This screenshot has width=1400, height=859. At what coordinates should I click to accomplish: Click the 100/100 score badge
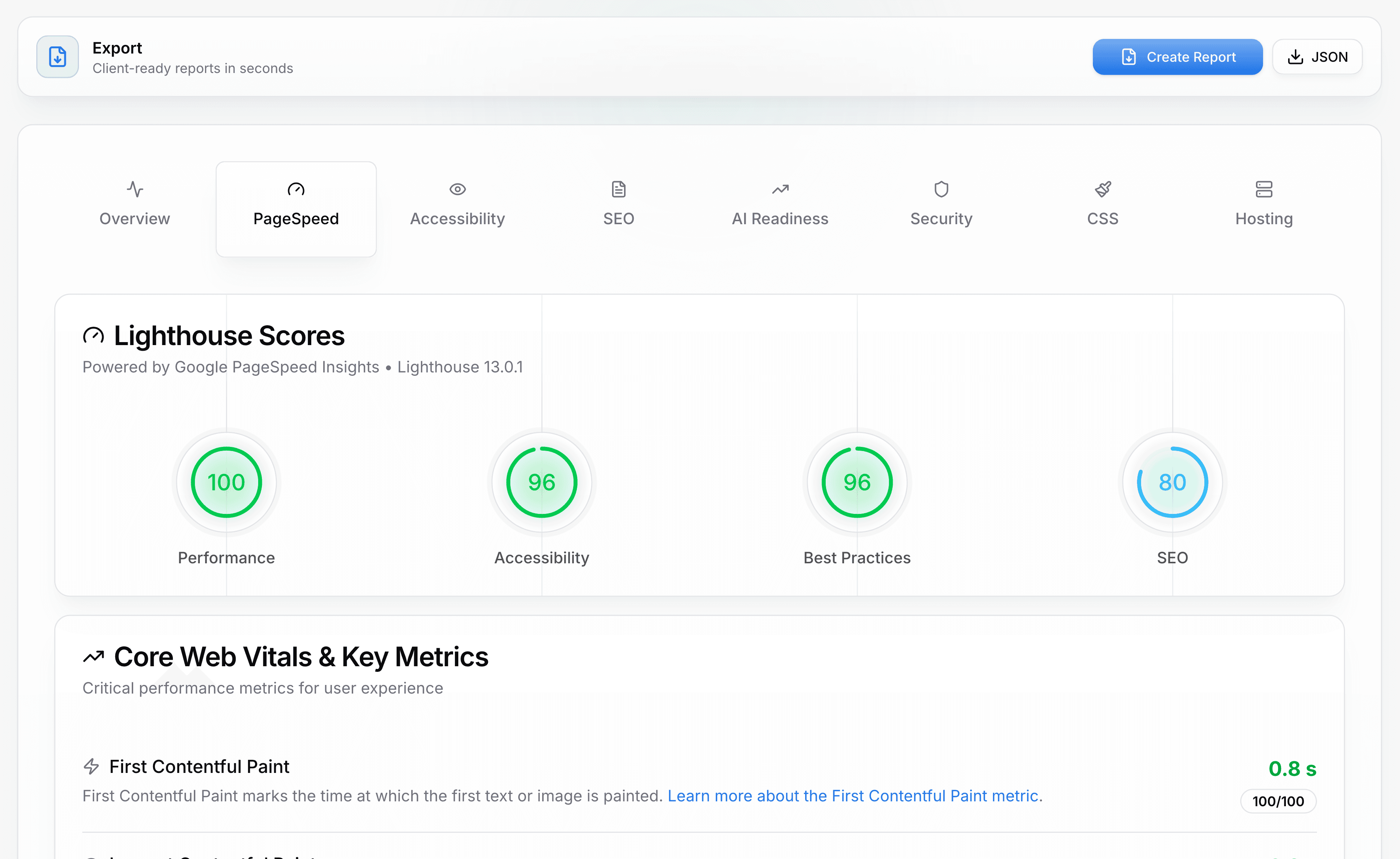(x=1278, y=801)
